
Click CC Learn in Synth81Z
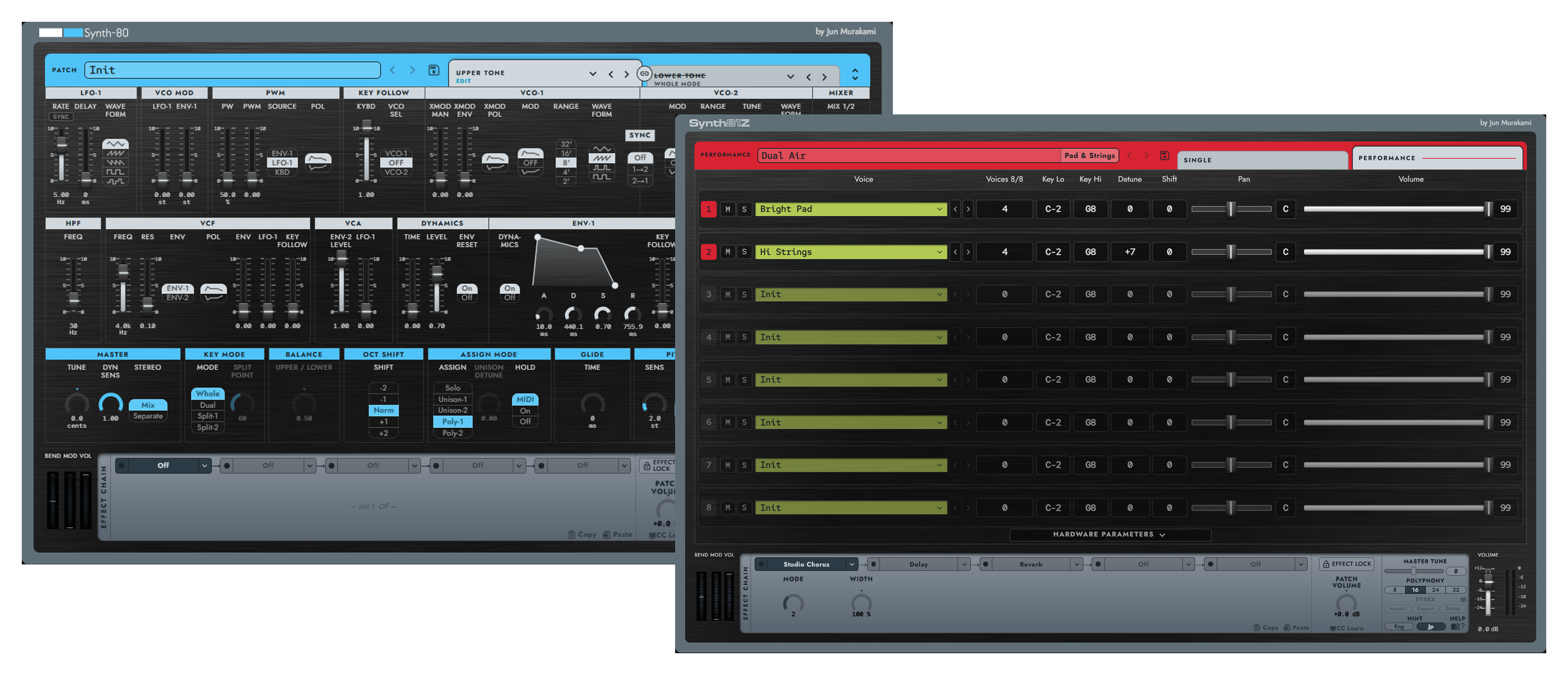click(x=1346, y=628)
